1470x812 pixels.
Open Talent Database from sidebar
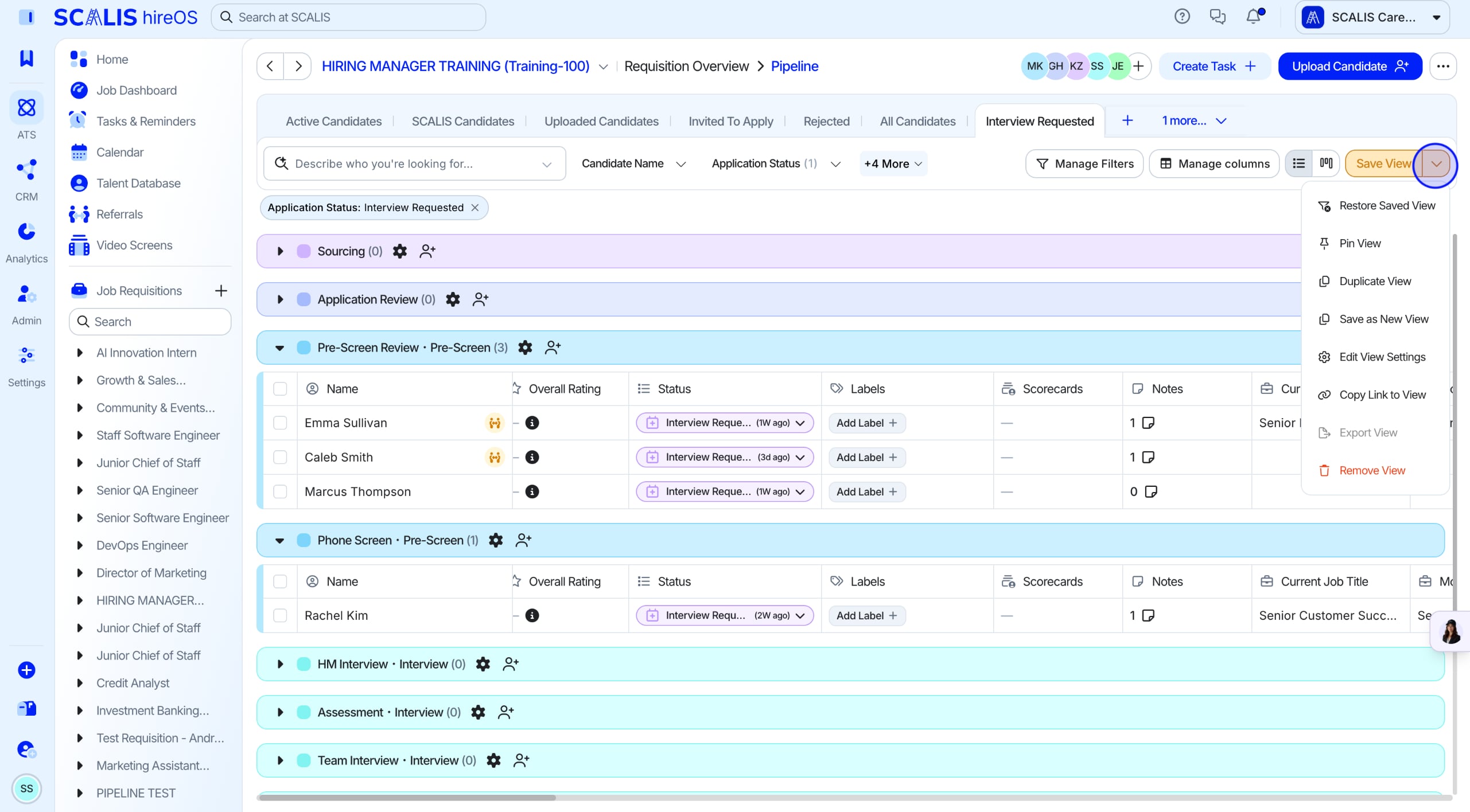point(138,183)
